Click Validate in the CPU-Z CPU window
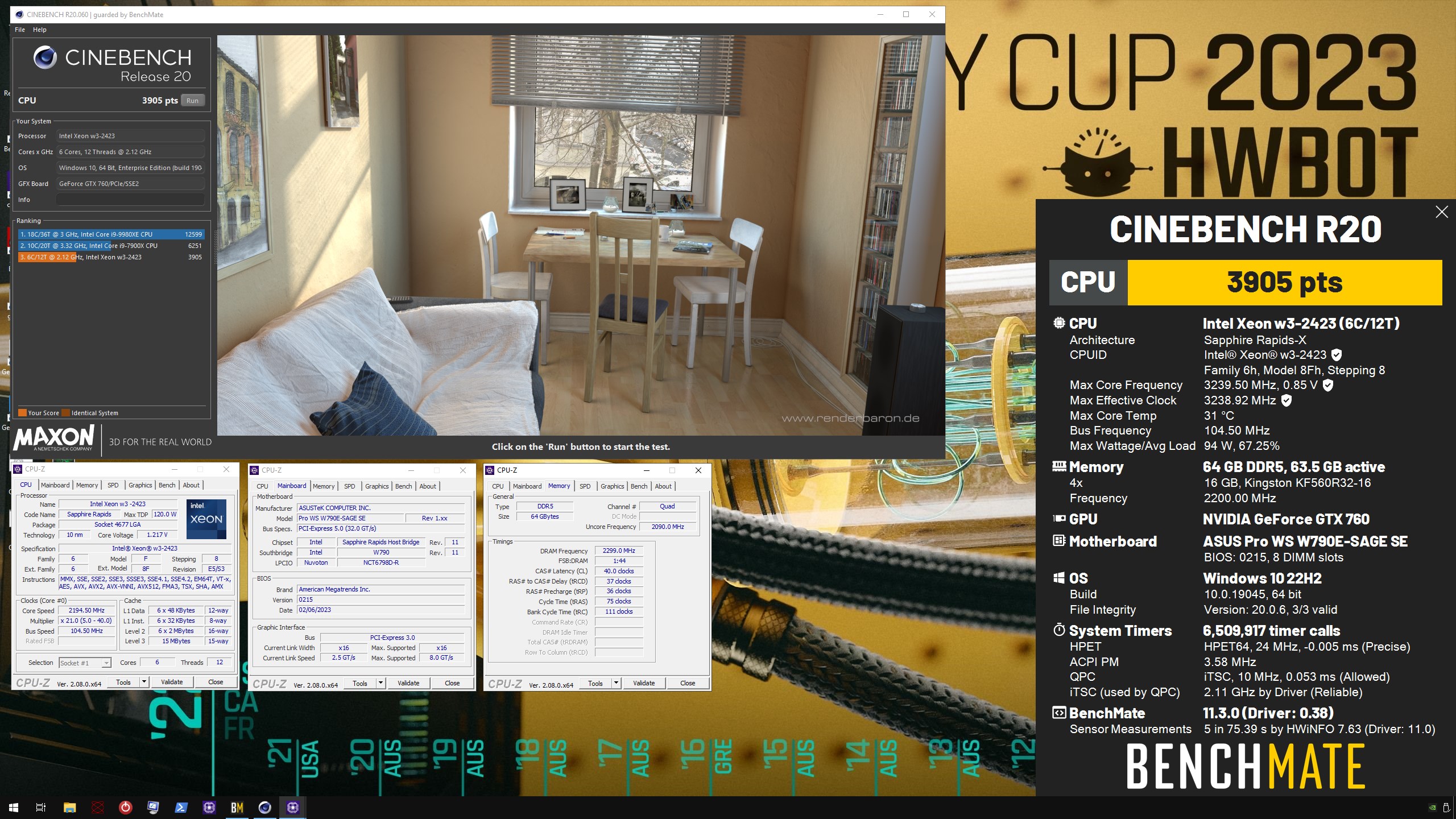1456x819 pixels. coord(172,682)
